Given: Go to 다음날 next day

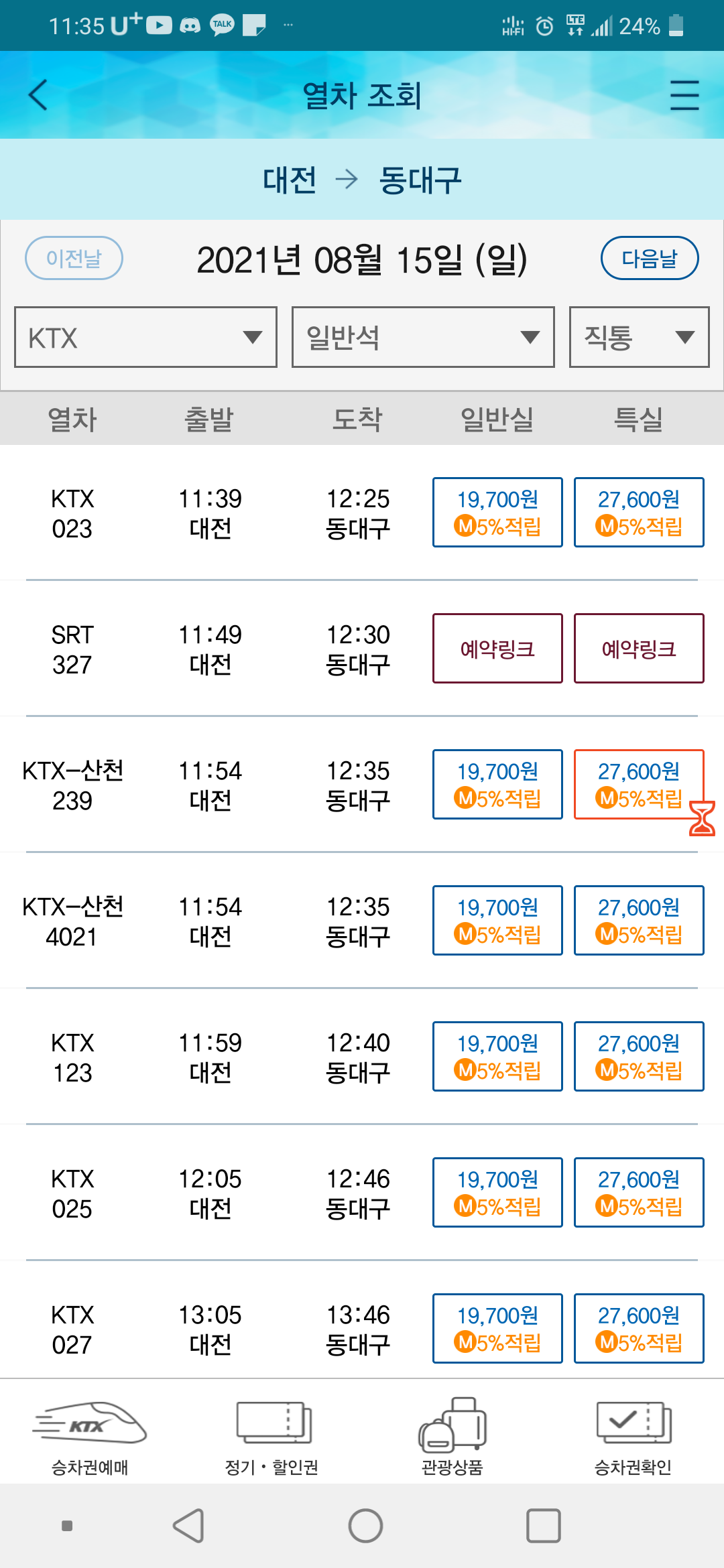Looking at the screenshot, I should (650, 258).
